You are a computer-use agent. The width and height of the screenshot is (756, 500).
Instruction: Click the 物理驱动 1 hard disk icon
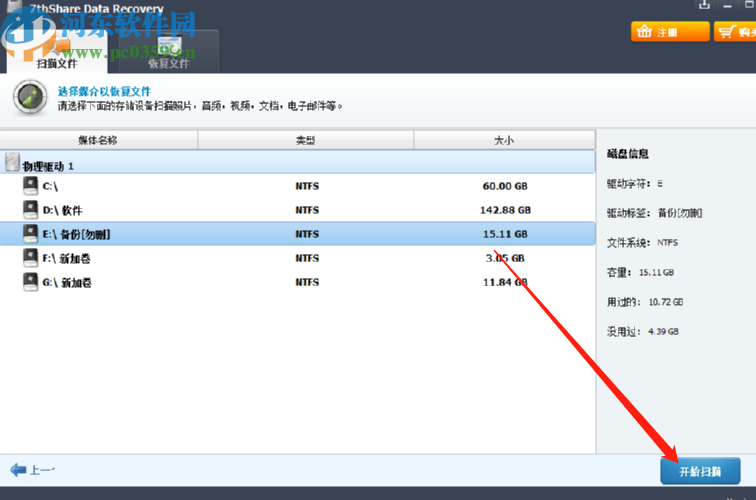click(12, 162)
